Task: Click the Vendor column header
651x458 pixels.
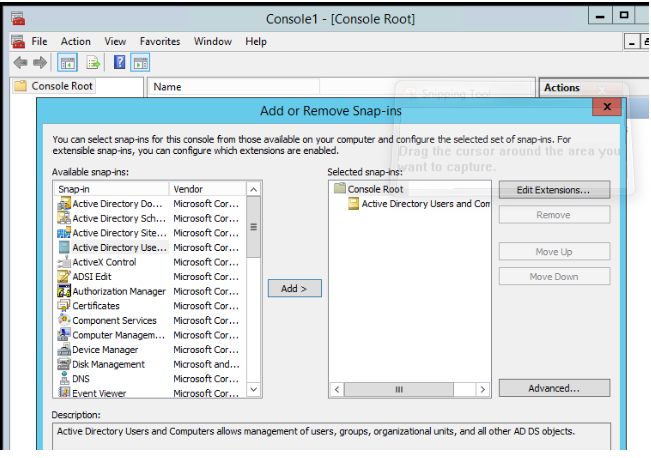Action: coord(208,189)
